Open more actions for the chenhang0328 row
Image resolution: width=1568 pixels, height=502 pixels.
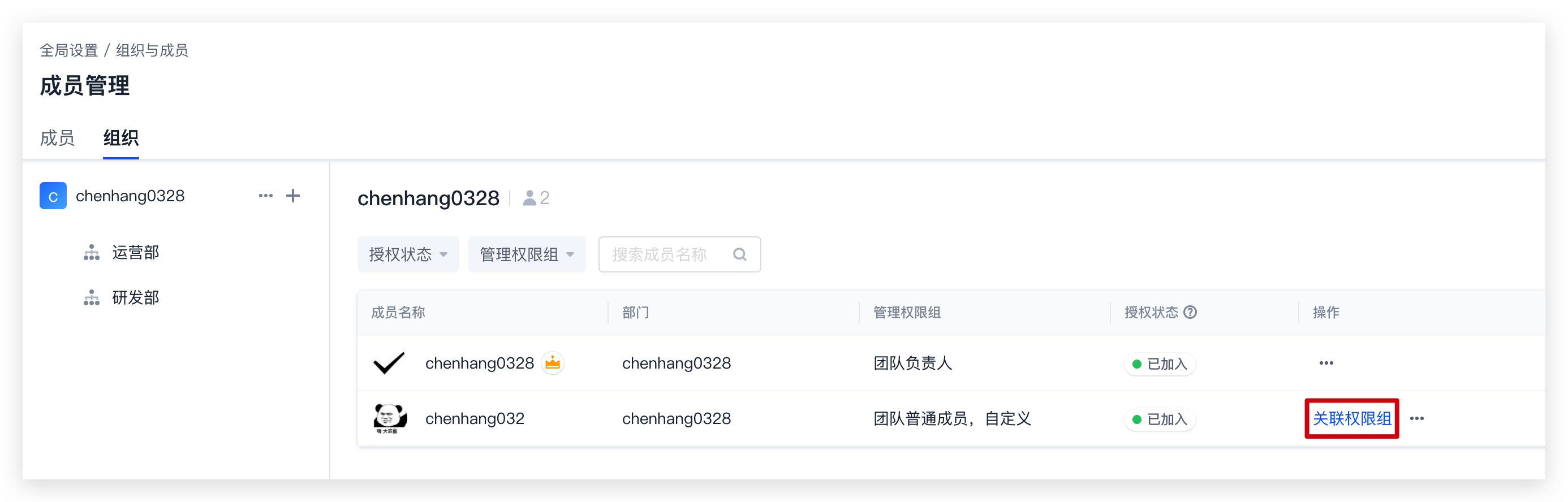pos(1326,363)
